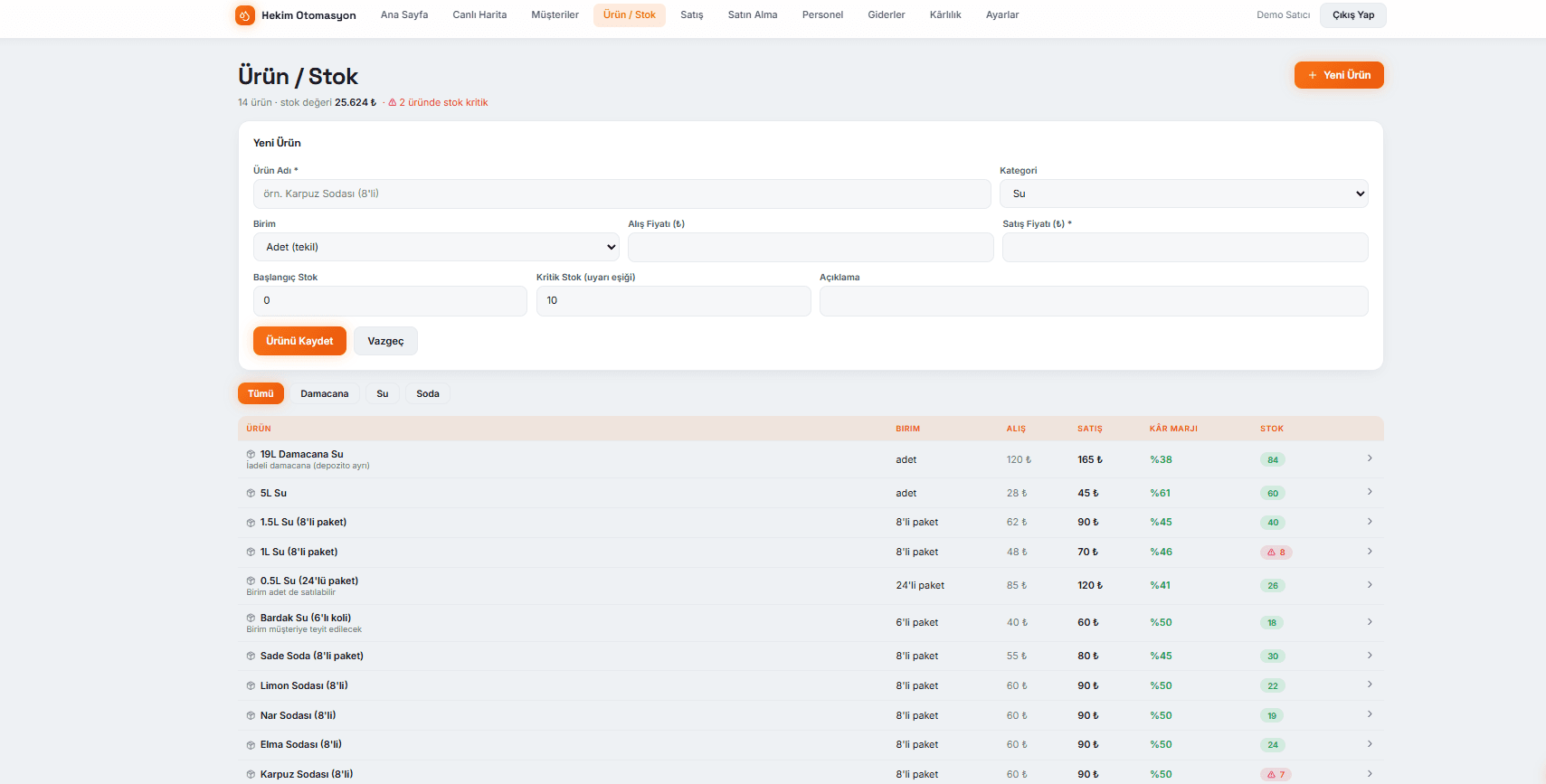The width and height of the screenshot is (1546, 784).
Task: Click box icon beside Elma Sodası
Action: (251, 745)
